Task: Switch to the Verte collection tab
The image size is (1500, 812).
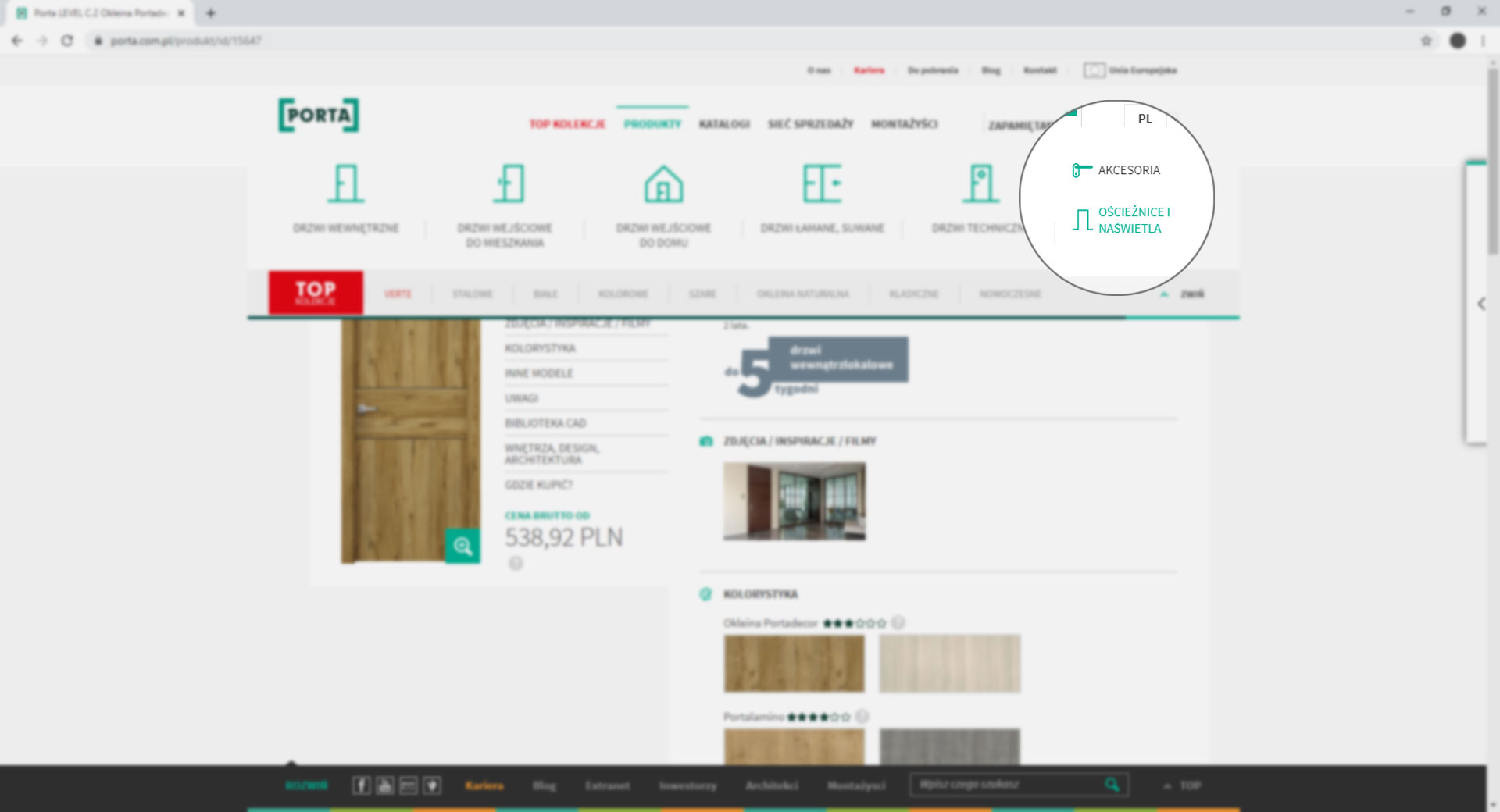Action: click(x=398, y=294)
